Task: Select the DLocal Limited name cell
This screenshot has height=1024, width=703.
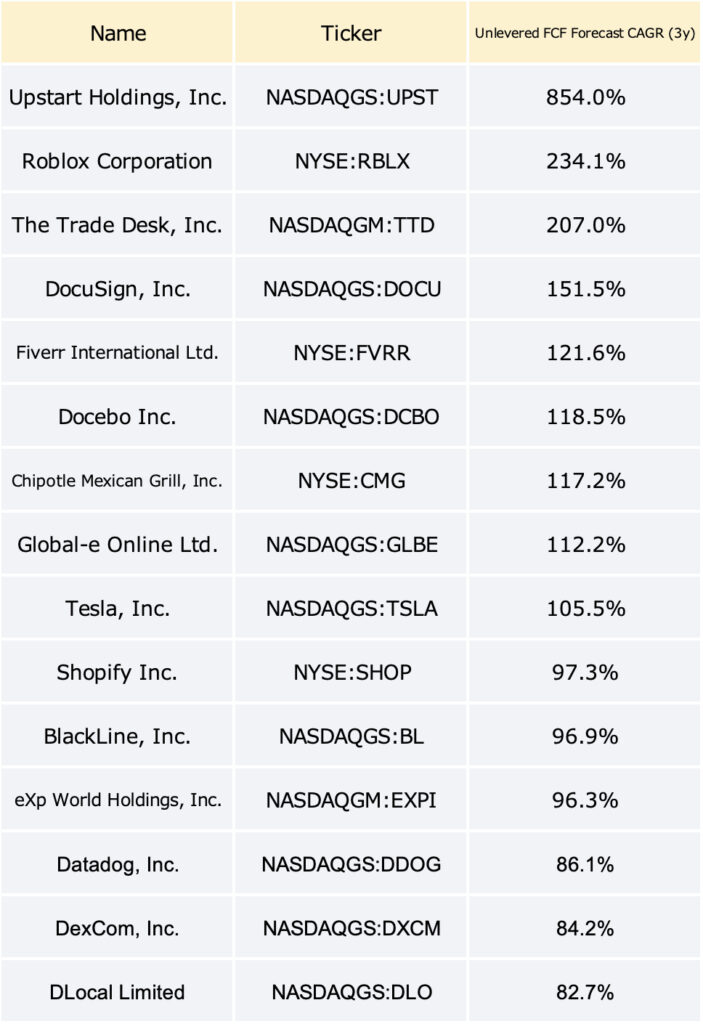Action: click(117, 993)
